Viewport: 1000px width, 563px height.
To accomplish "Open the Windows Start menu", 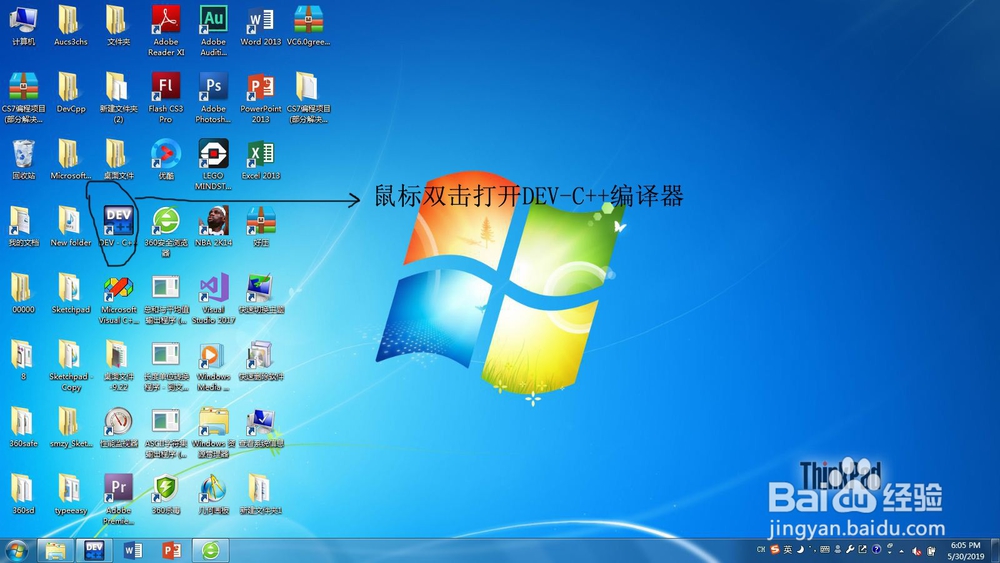I will tap(17, 550).
